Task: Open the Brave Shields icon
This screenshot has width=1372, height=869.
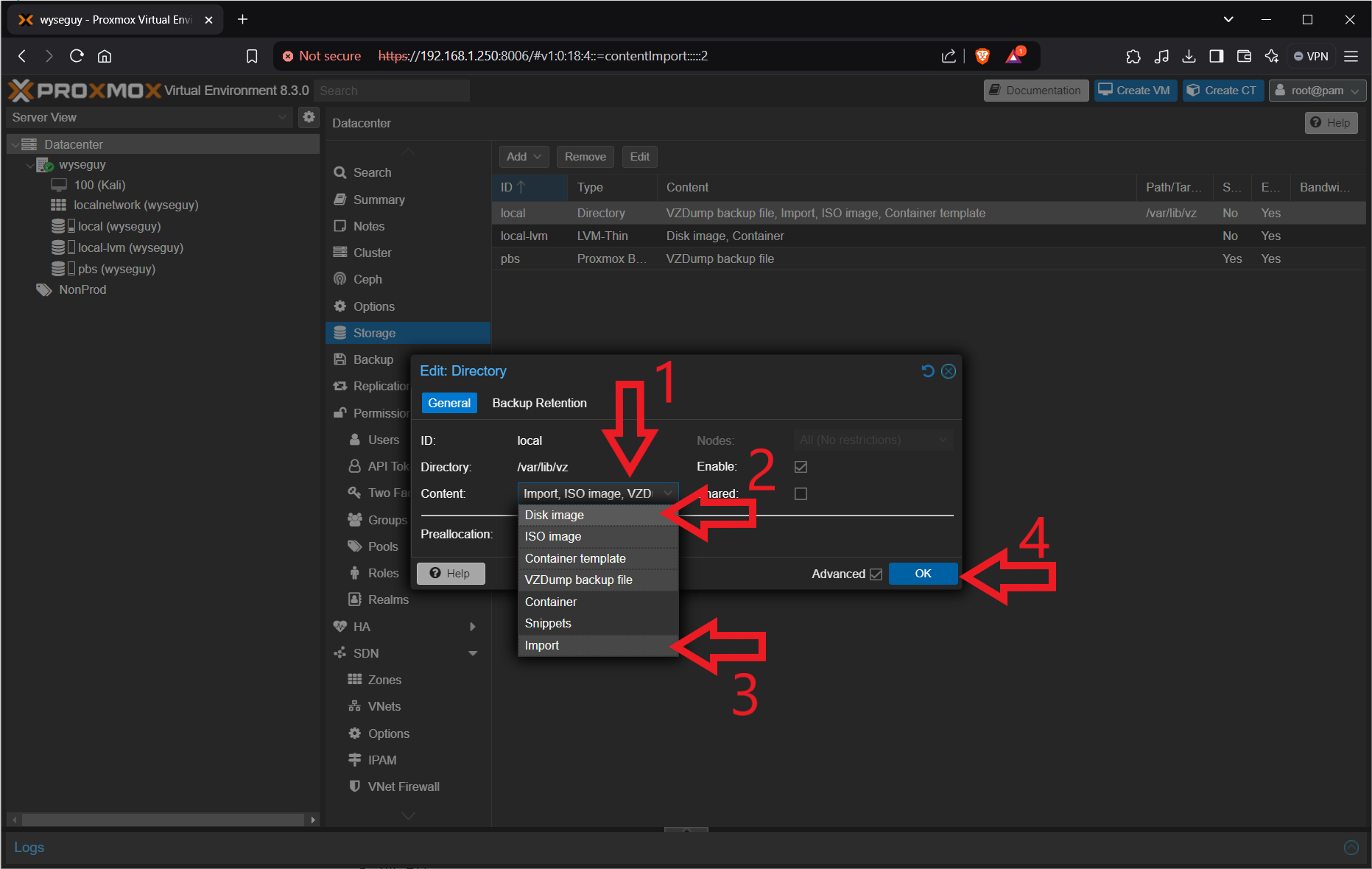Action: coord(982,56)
